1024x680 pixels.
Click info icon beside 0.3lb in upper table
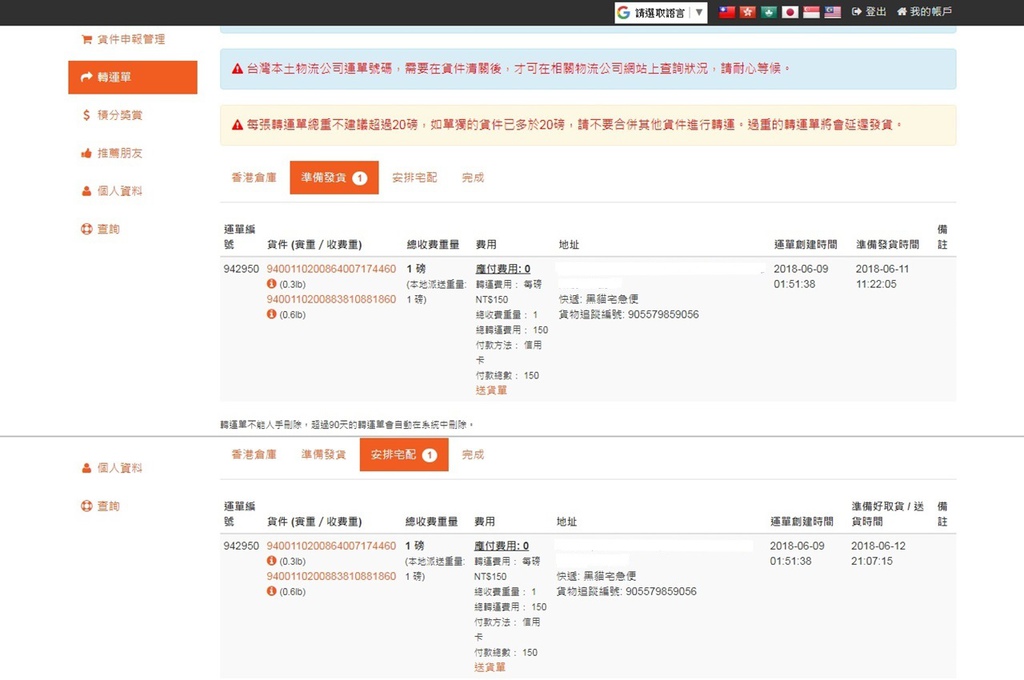tap(271, 284)
